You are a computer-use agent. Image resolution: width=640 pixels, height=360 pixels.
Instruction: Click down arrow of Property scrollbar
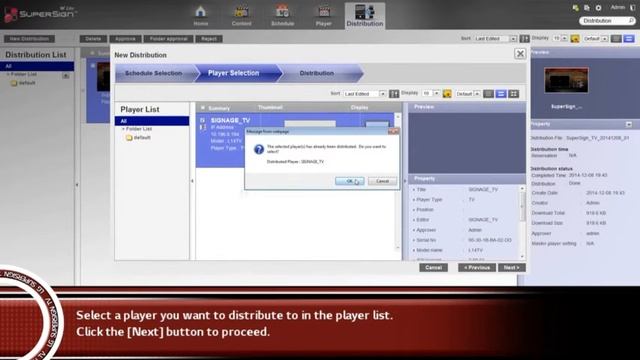pos(522,257)
